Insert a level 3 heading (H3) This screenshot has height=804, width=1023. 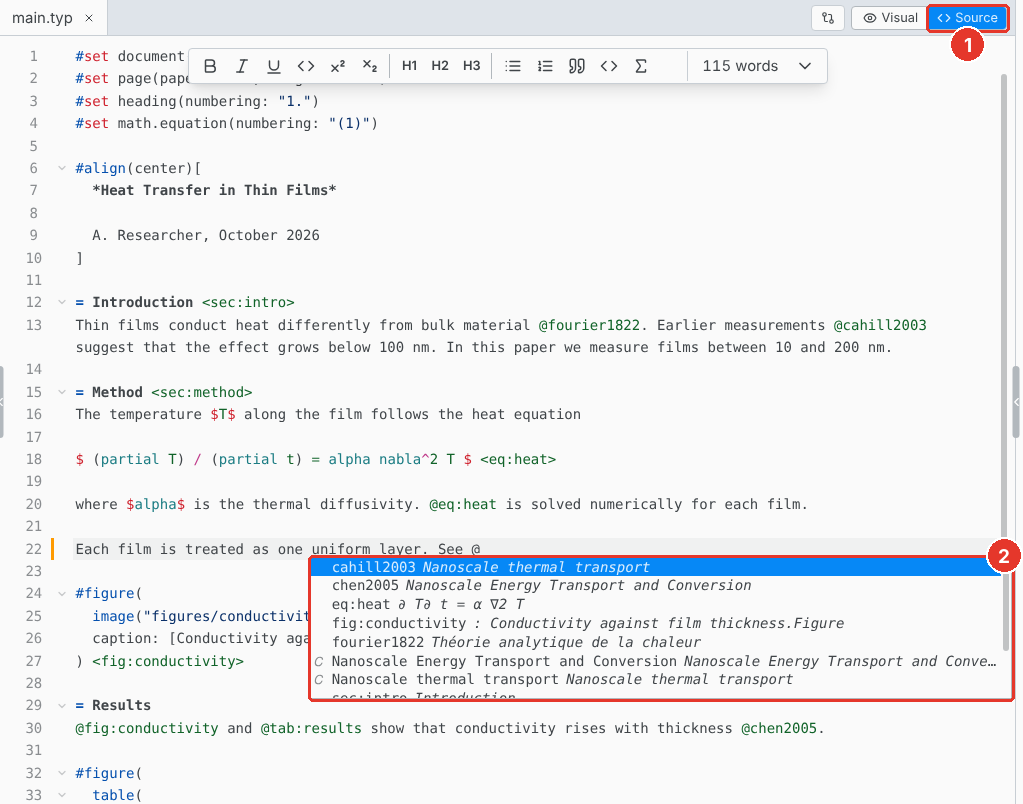click(471, 66)
